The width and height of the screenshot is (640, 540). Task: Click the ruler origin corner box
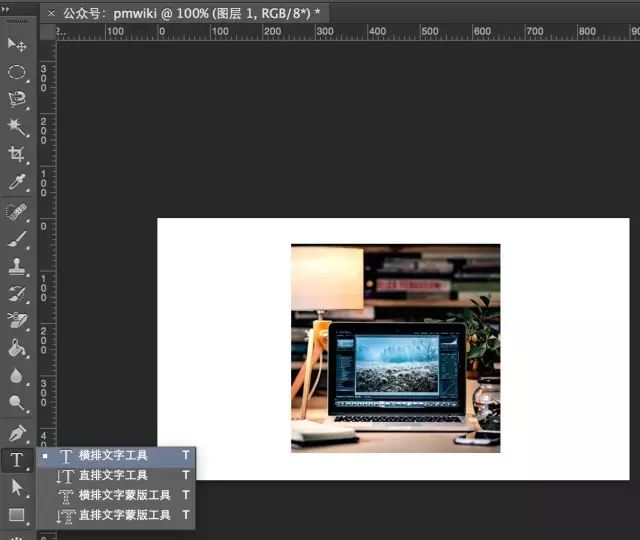48,32
